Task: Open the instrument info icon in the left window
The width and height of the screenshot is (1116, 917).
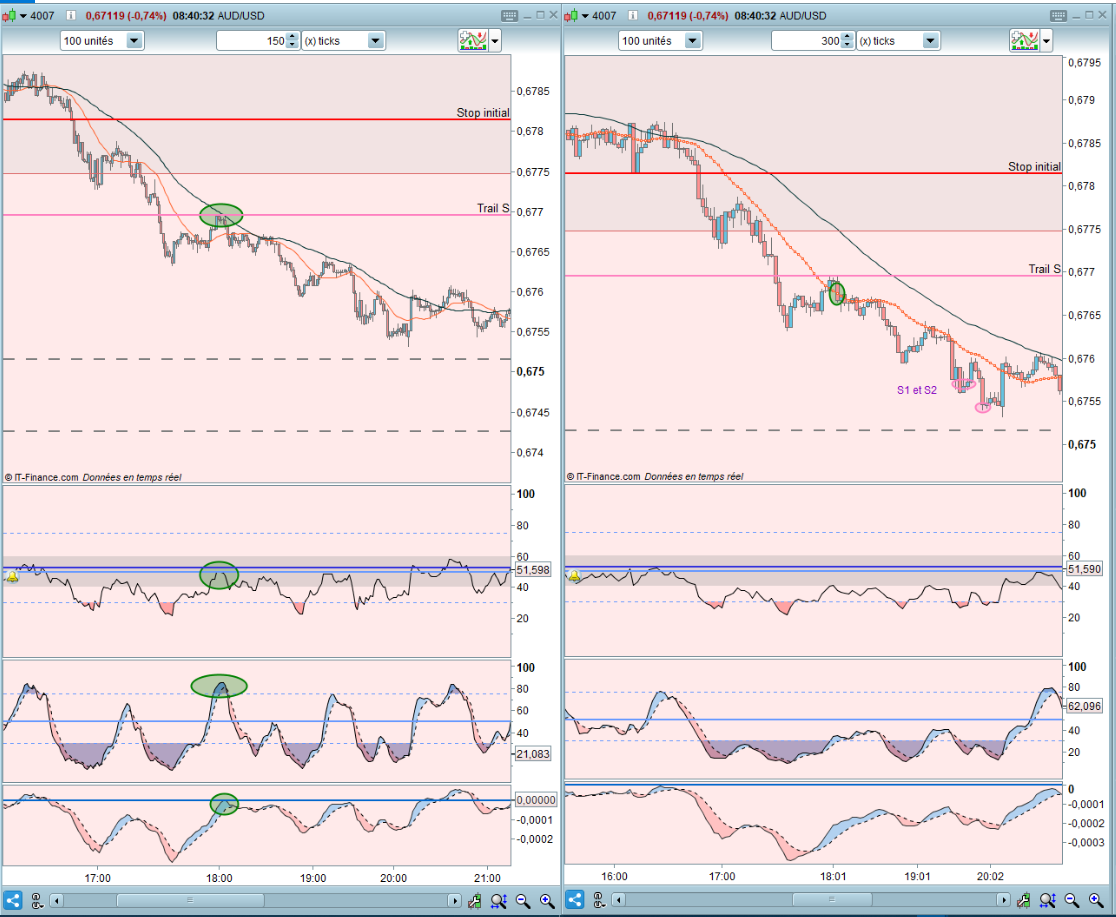Action: (x=70, y=16)
